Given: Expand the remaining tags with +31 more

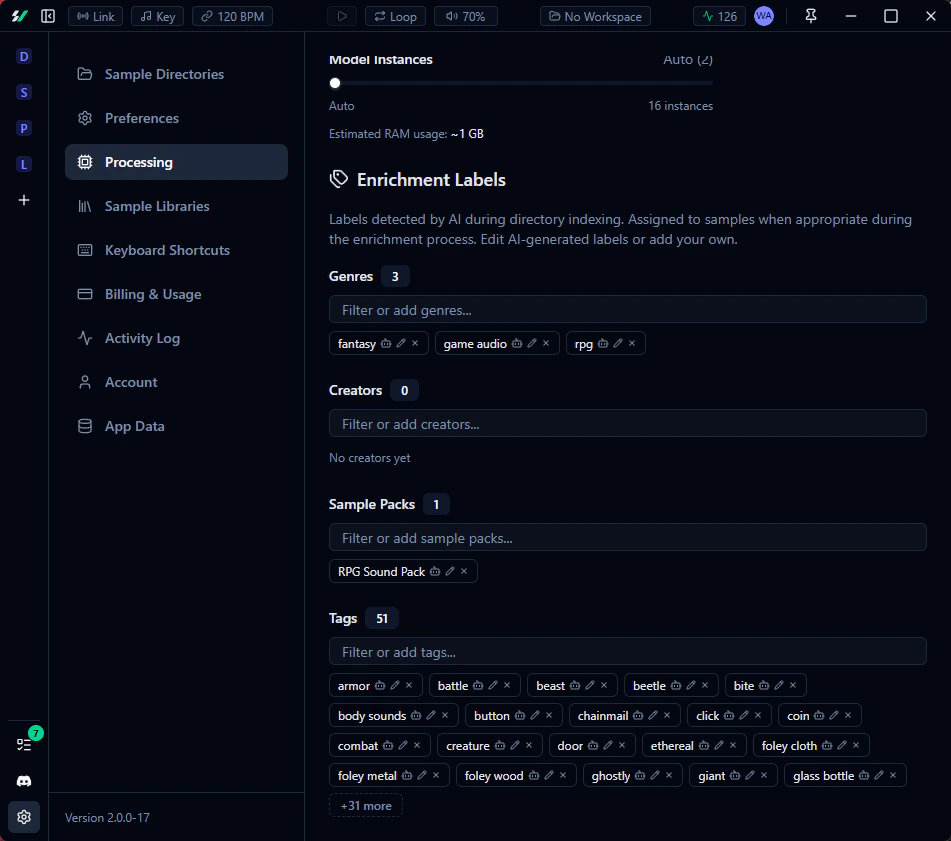Looking at the screenshot, I should tap(366, 805).
